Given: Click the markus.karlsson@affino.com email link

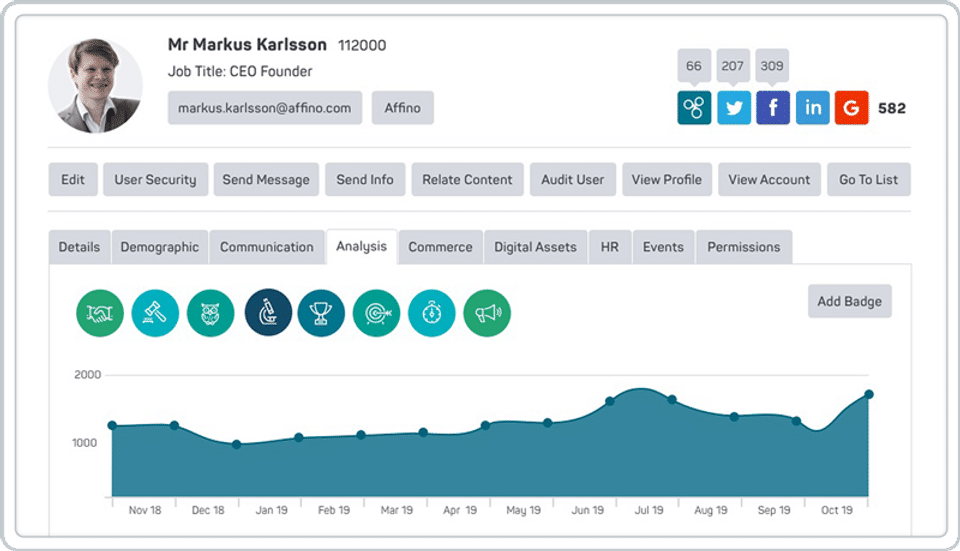Looking at the screenshot, I should (x=265, y=108).
